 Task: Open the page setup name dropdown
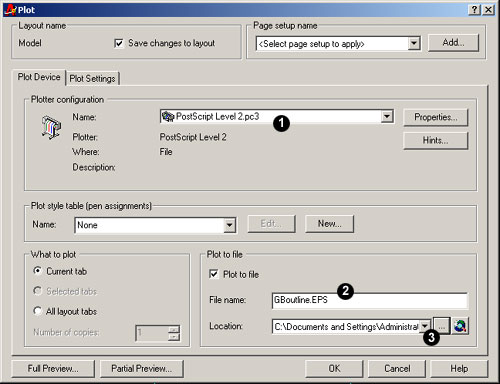click(x=414, y=43)
